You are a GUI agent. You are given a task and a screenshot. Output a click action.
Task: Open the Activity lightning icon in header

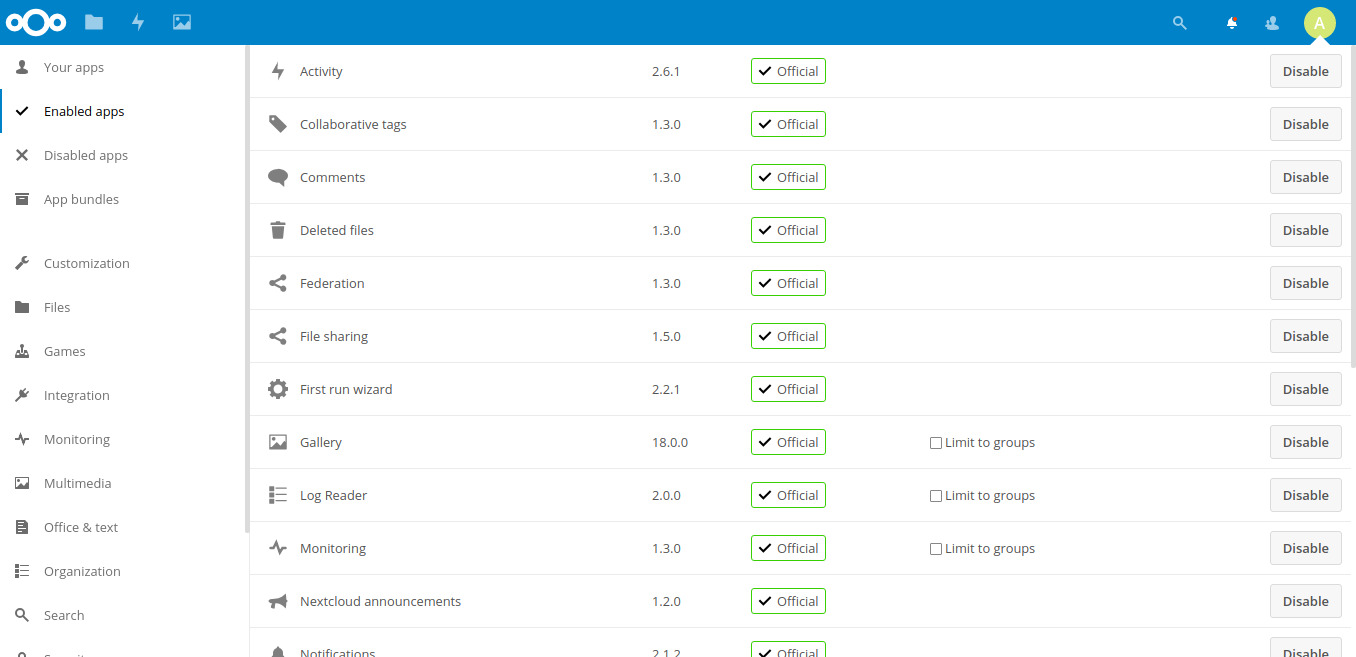click(x=138, y=22)
